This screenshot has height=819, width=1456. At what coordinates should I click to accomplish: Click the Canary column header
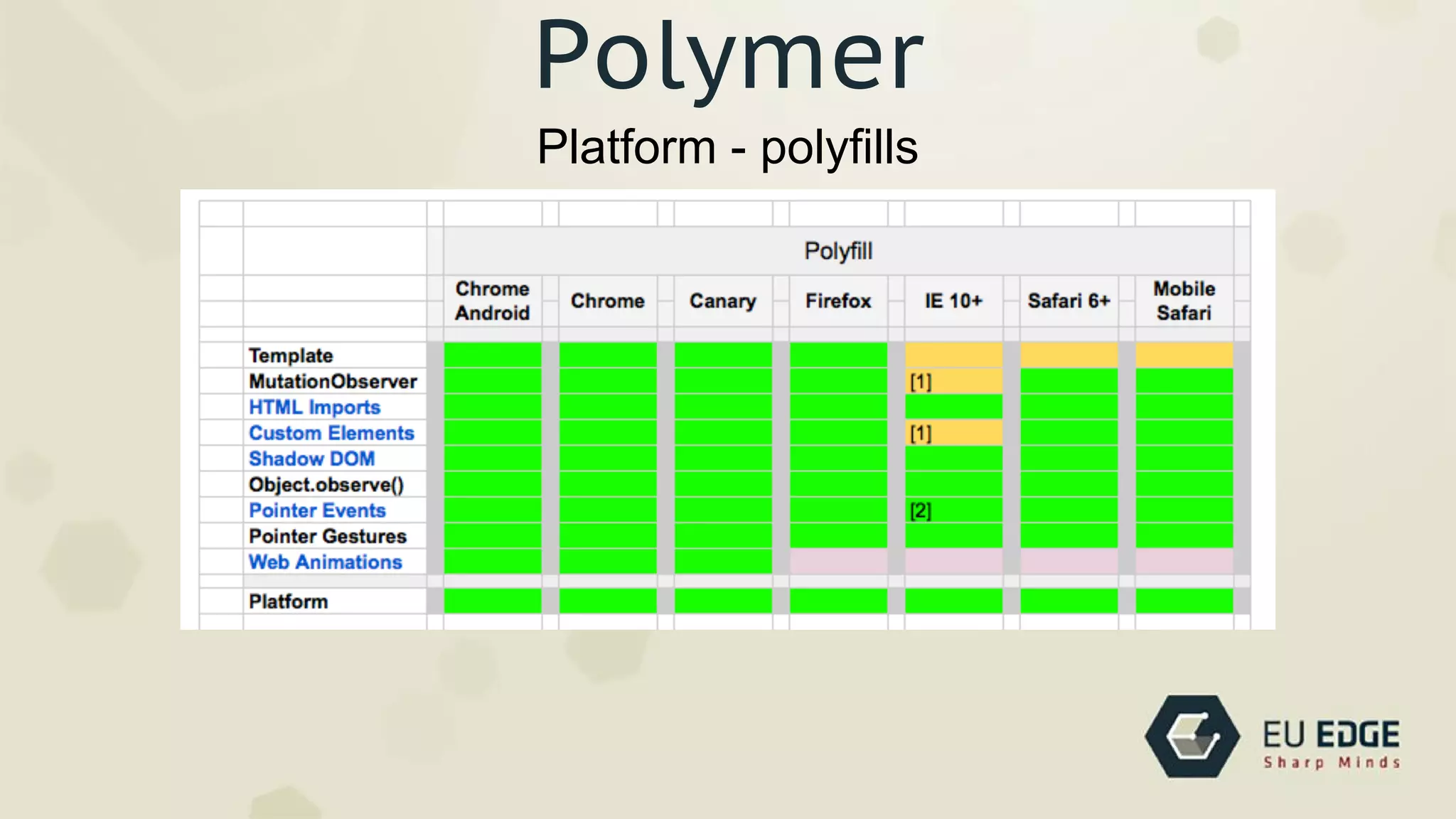click(723, 301)
